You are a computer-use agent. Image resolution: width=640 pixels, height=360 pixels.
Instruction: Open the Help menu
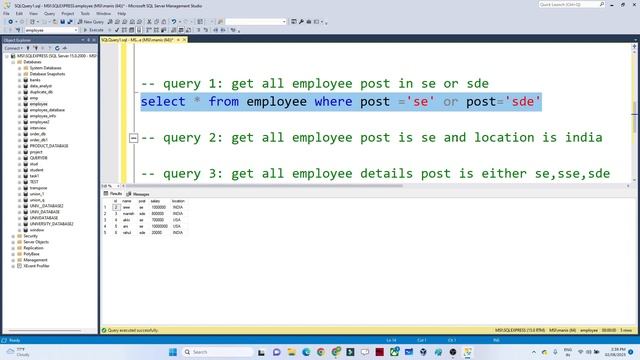tap(122, 13)
